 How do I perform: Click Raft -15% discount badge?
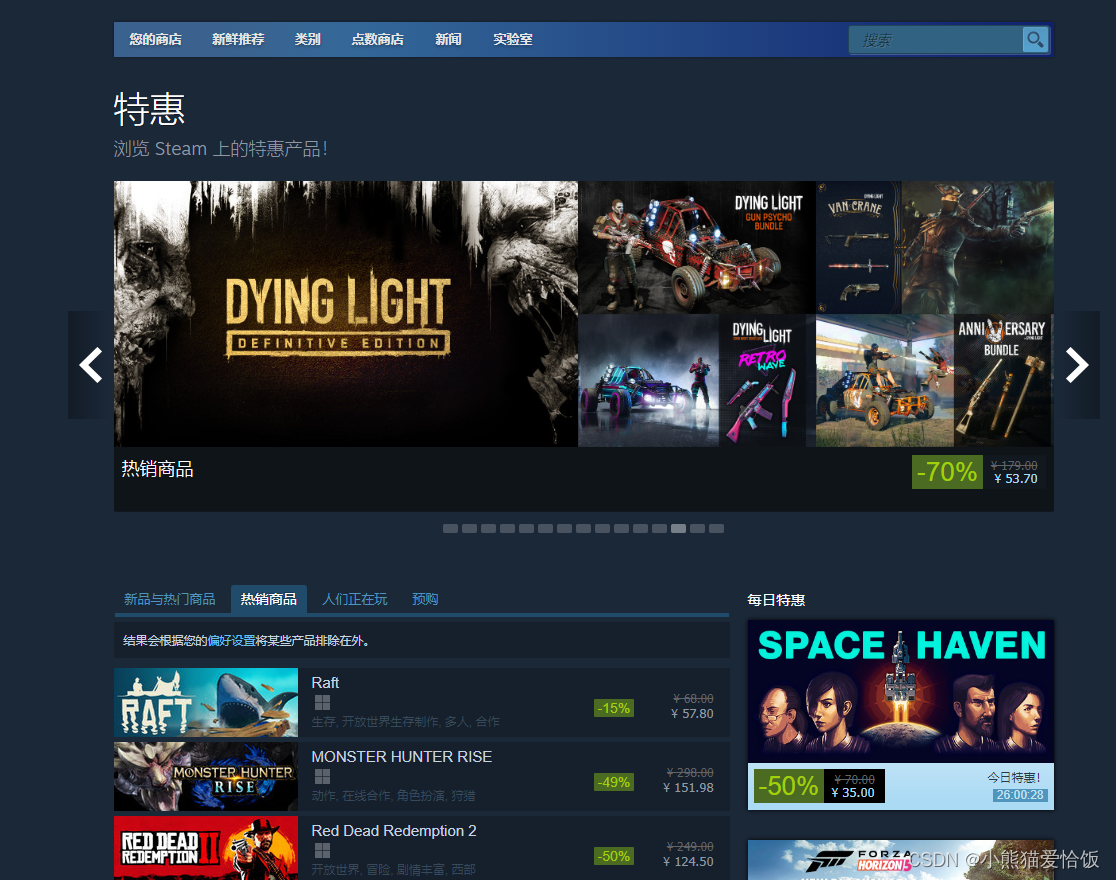(614, 708)
